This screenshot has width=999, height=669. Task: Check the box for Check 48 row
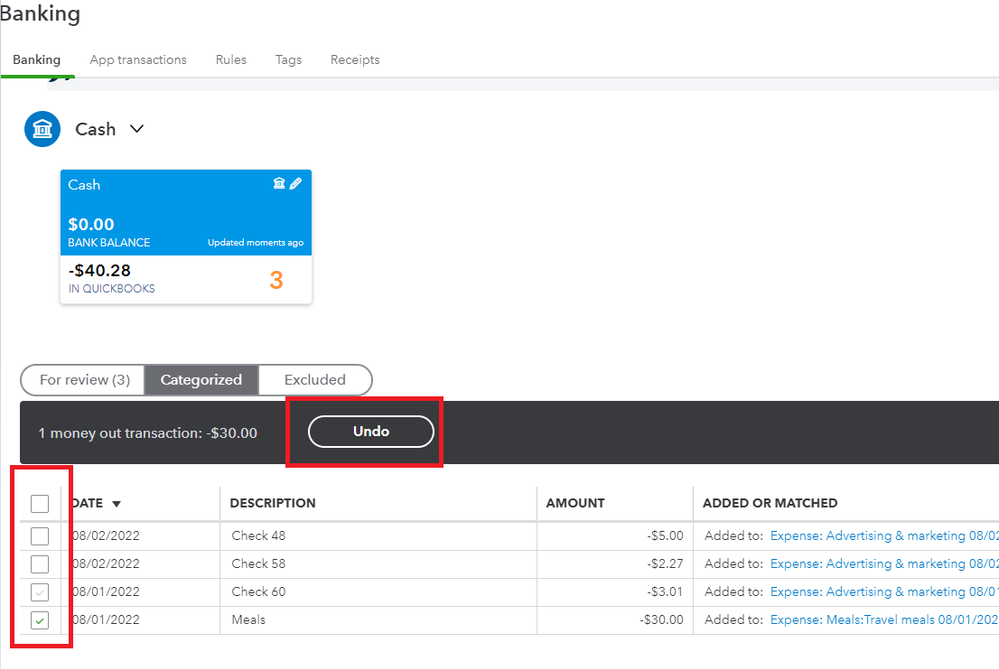click(x=40, y=536)
